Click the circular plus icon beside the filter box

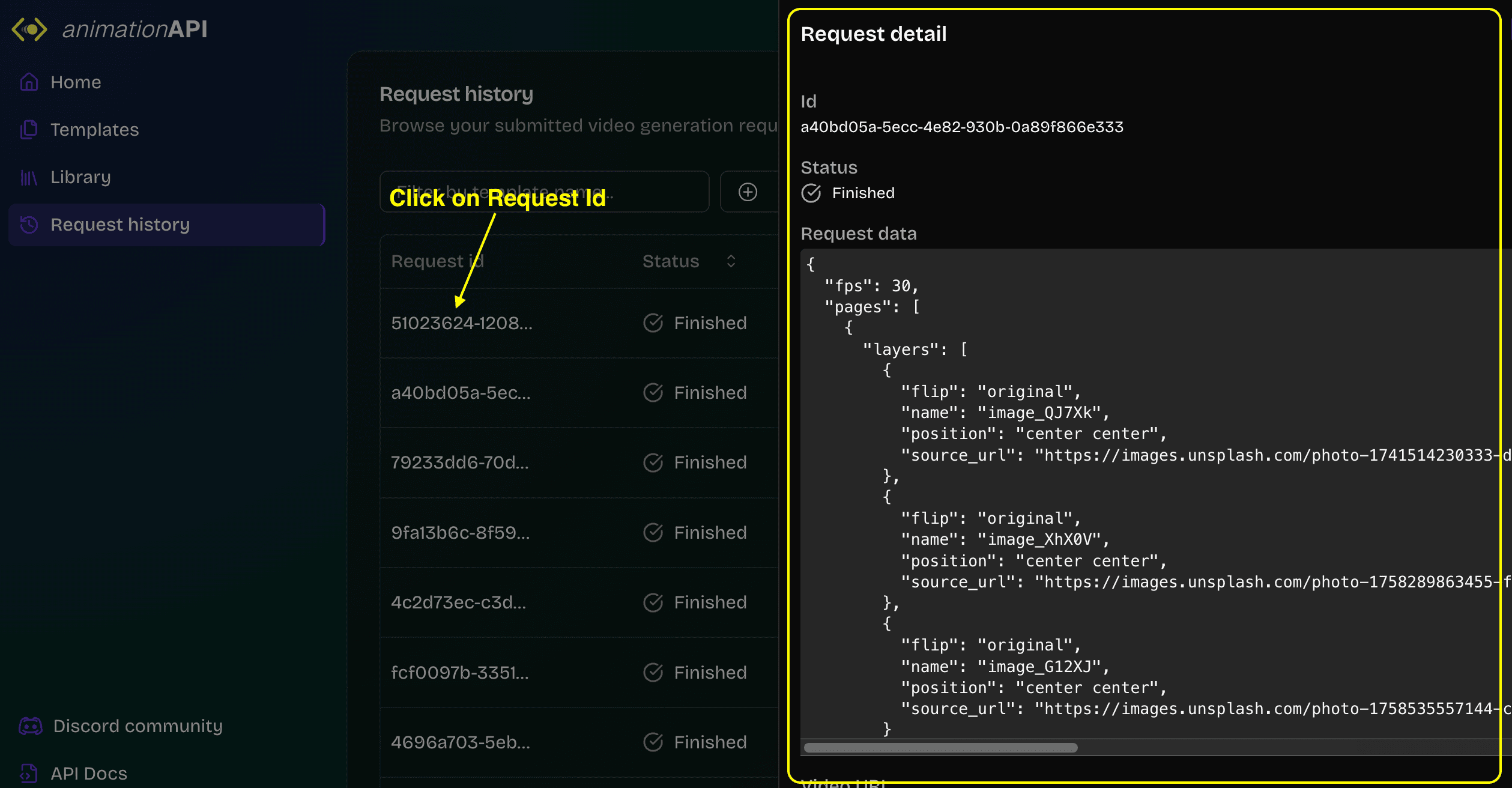tap(748, 192)
